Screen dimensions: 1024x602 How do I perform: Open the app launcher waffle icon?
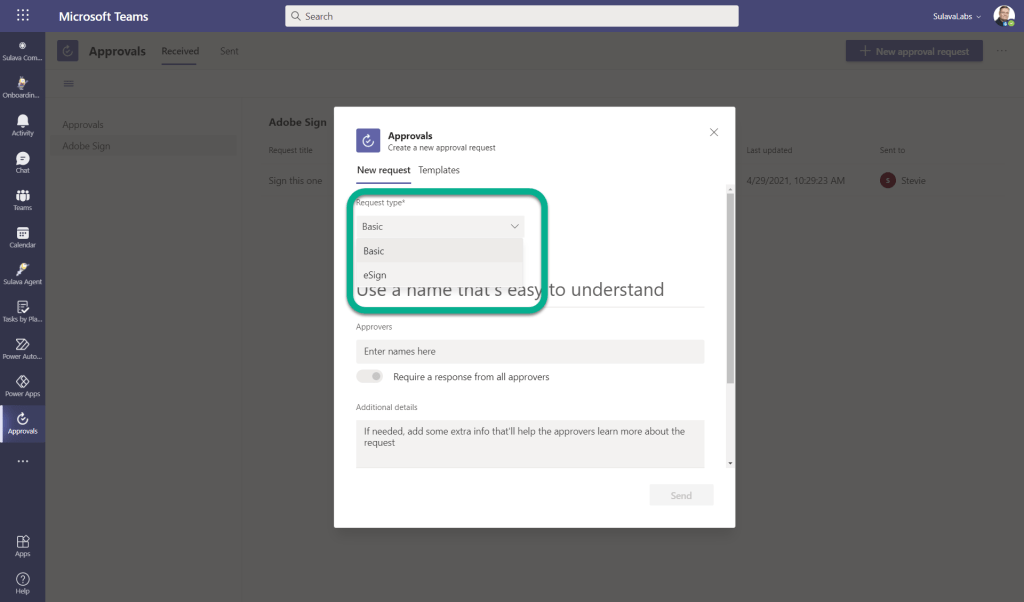(22, 16)
